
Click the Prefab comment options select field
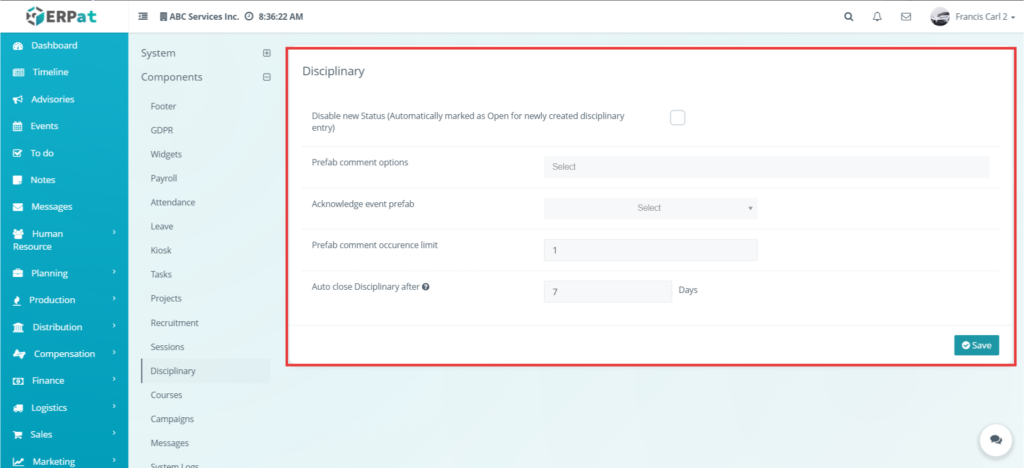pyautogui.click(x=766, y=167)
